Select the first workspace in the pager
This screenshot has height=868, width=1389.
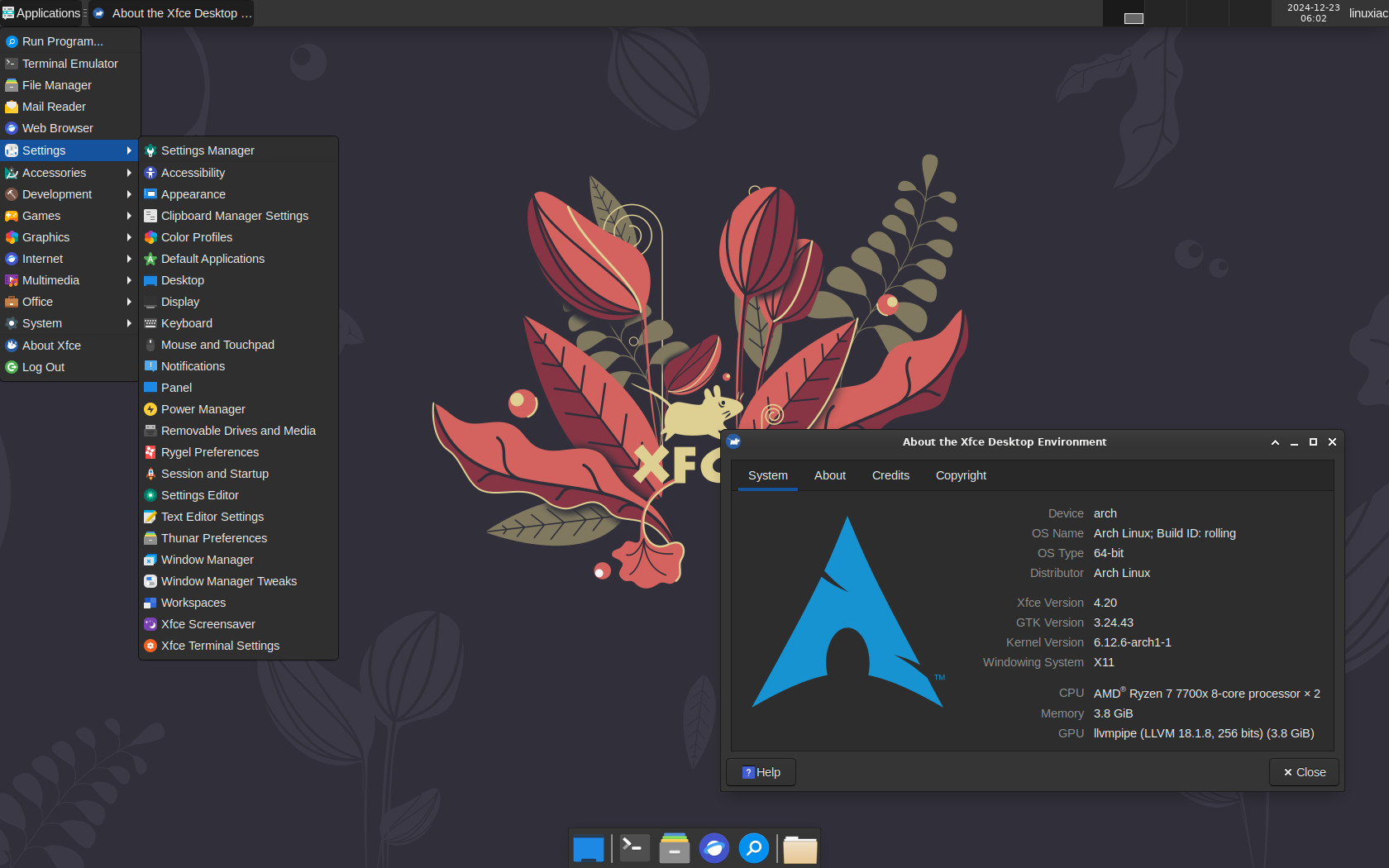click(x=1124, y=13)
